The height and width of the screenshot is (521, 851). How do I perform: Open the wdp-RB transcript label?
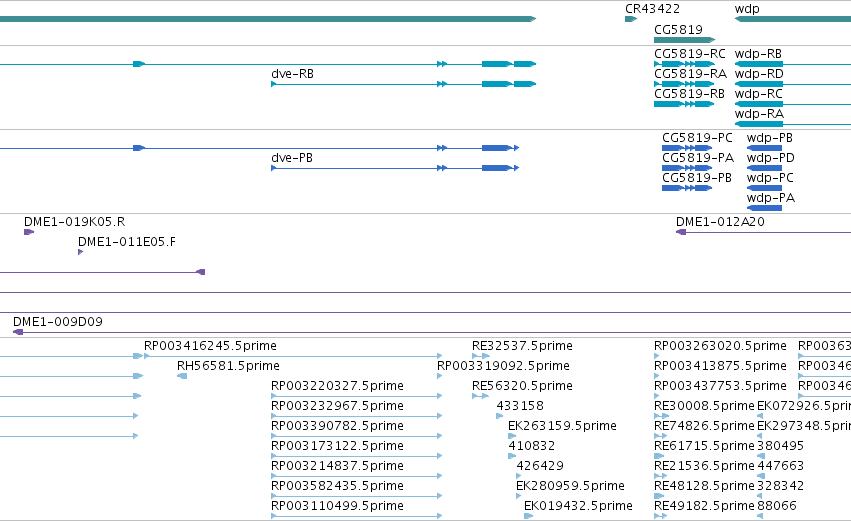(758, 54)
